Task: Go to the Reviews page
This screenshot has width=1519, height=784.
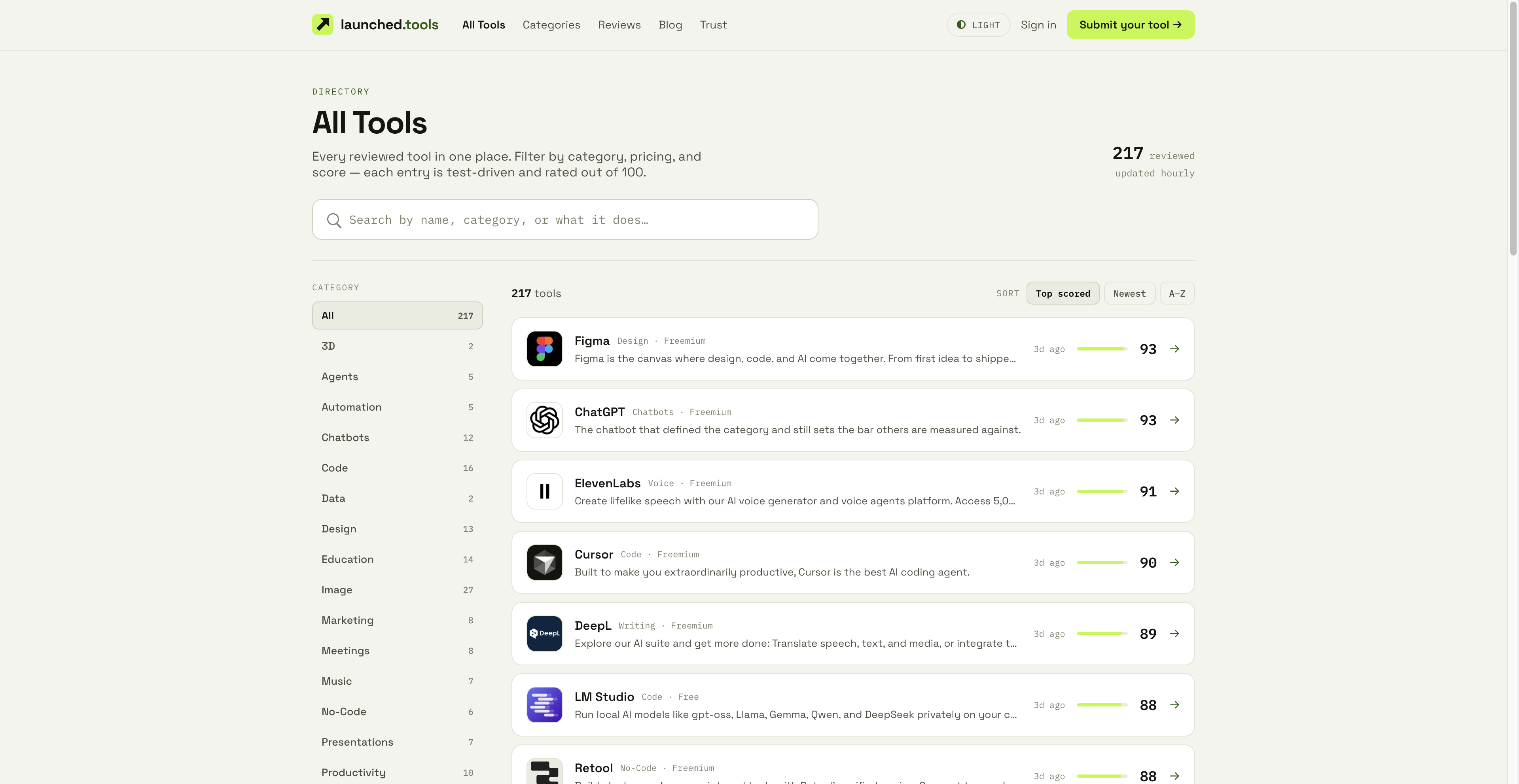Action: tap(619, 25)
